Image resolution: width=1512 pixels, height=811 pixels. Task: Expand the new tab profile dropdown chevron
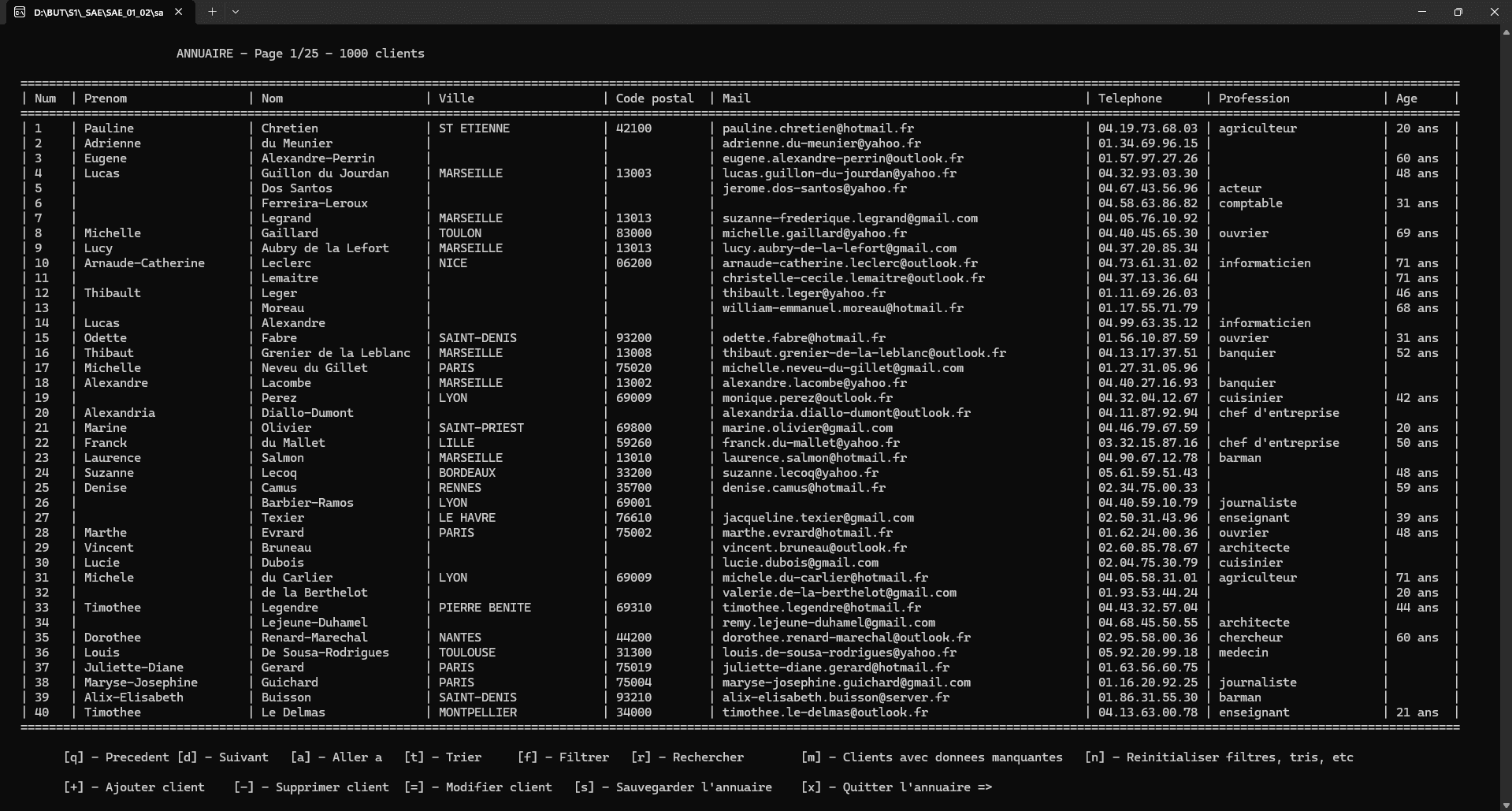click(x=236, y=12)
